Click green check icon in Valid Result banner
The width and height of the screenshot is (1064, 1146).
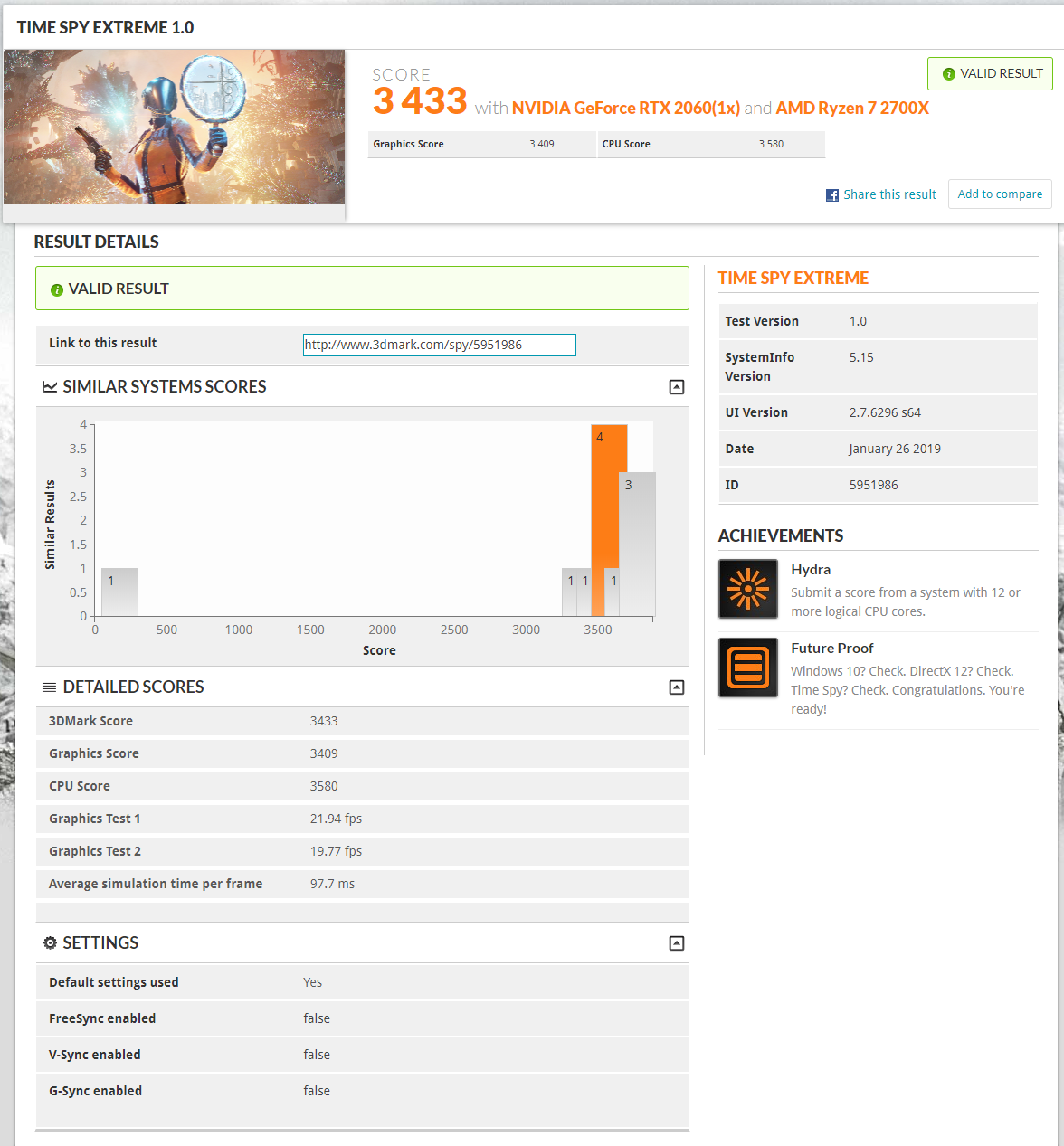pos(57,289)
